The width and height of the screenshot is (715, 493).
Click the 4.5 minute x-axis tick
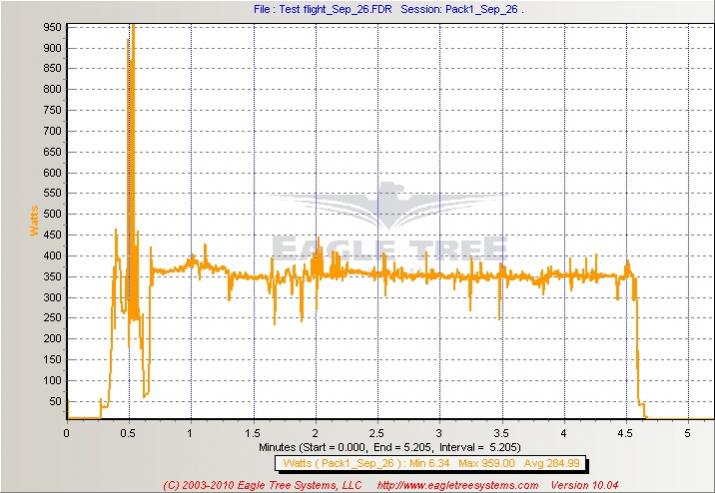pos(626,433)
